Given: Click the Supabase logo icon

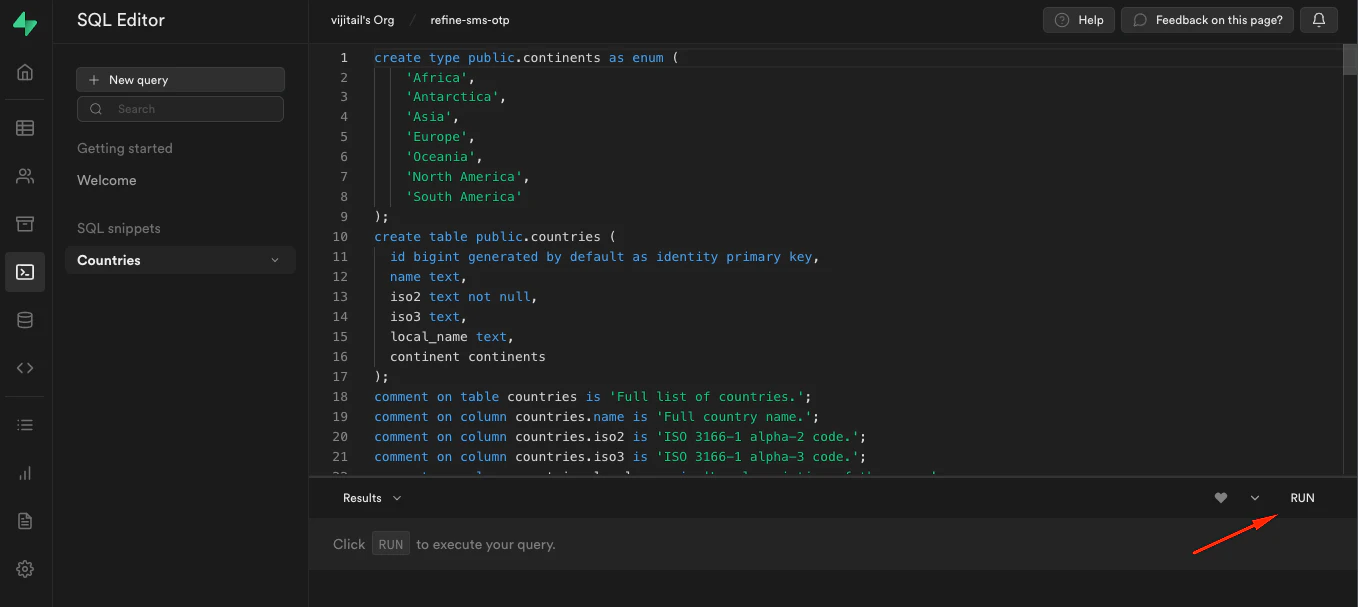Looking at the screenshot, I should tap(25, 24).
